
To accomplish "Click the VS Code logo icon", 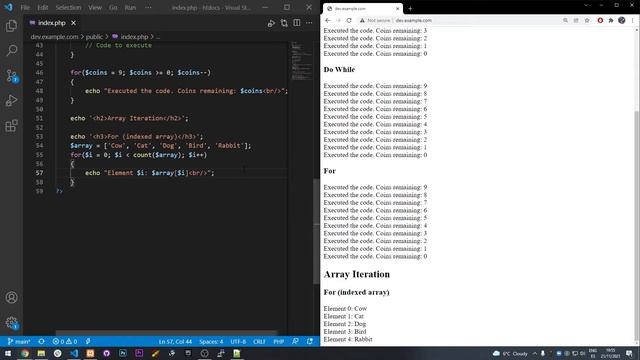I will pyautogui.click(x=8, y=7).
